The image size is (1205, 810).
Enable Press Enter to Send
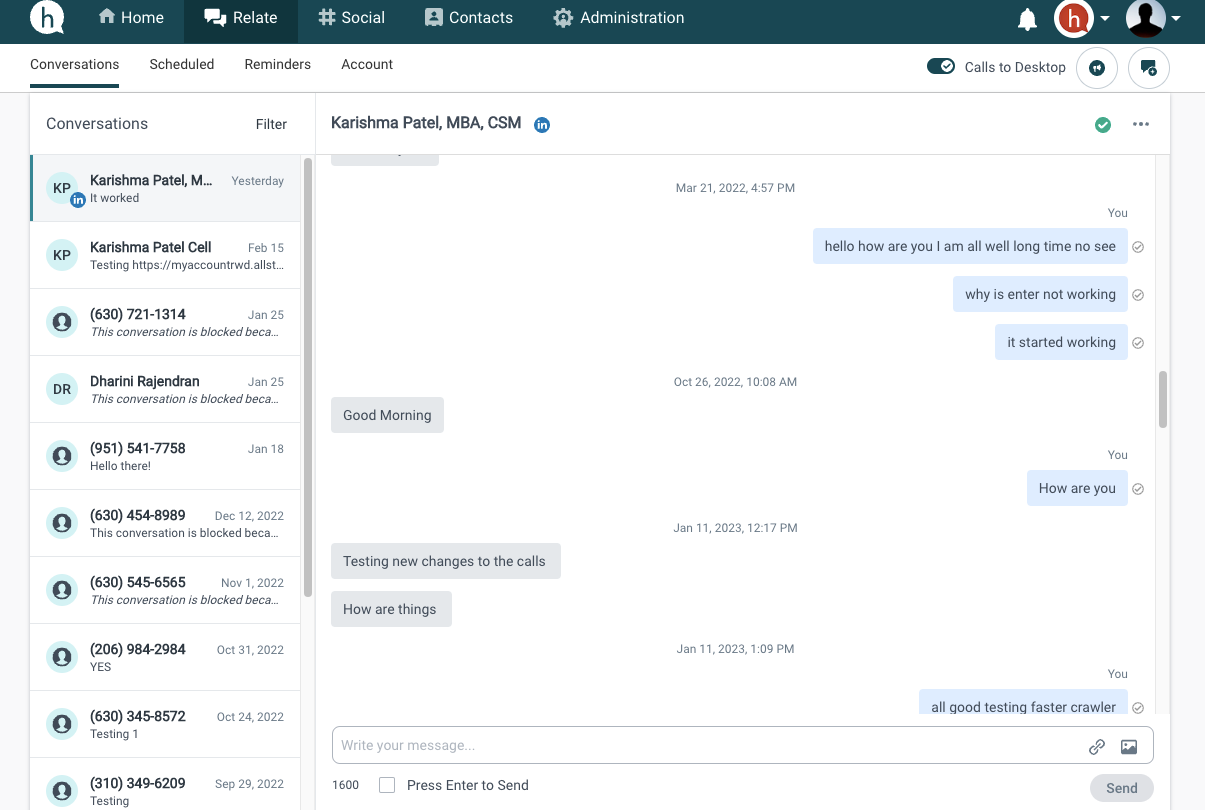coord(387,785)
